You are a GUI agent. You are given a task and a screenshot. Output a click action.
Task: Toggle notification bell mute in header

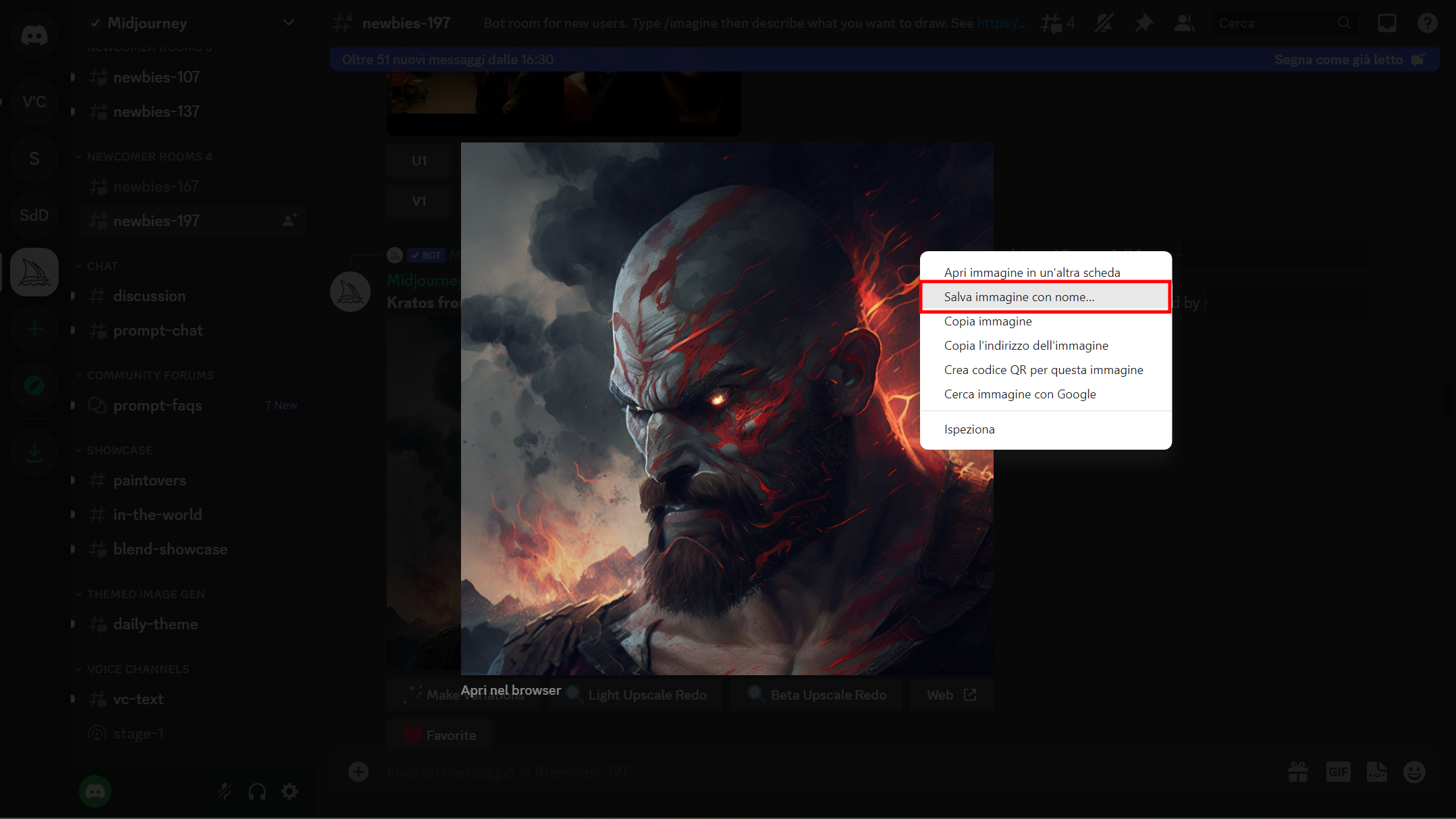point(1104,24)
